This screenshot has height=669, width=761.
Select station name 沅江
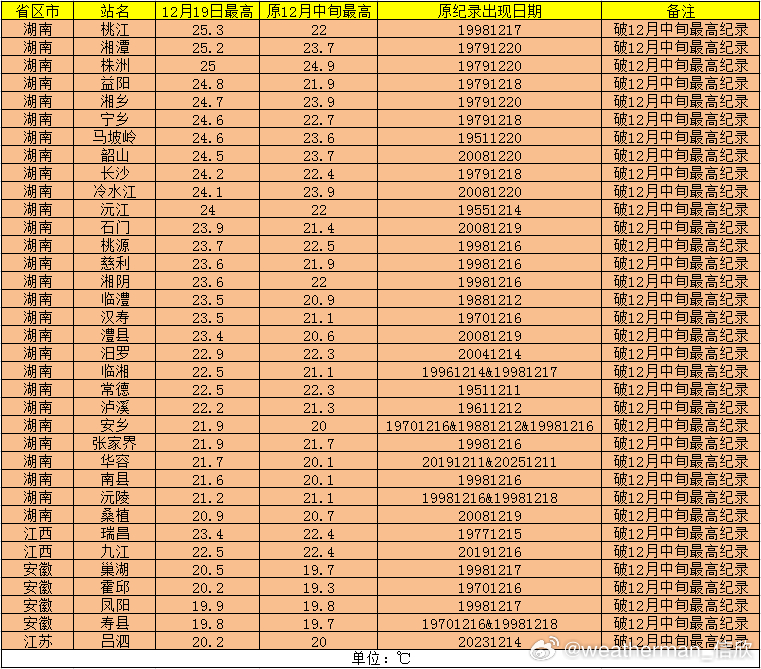pos(115,210)
